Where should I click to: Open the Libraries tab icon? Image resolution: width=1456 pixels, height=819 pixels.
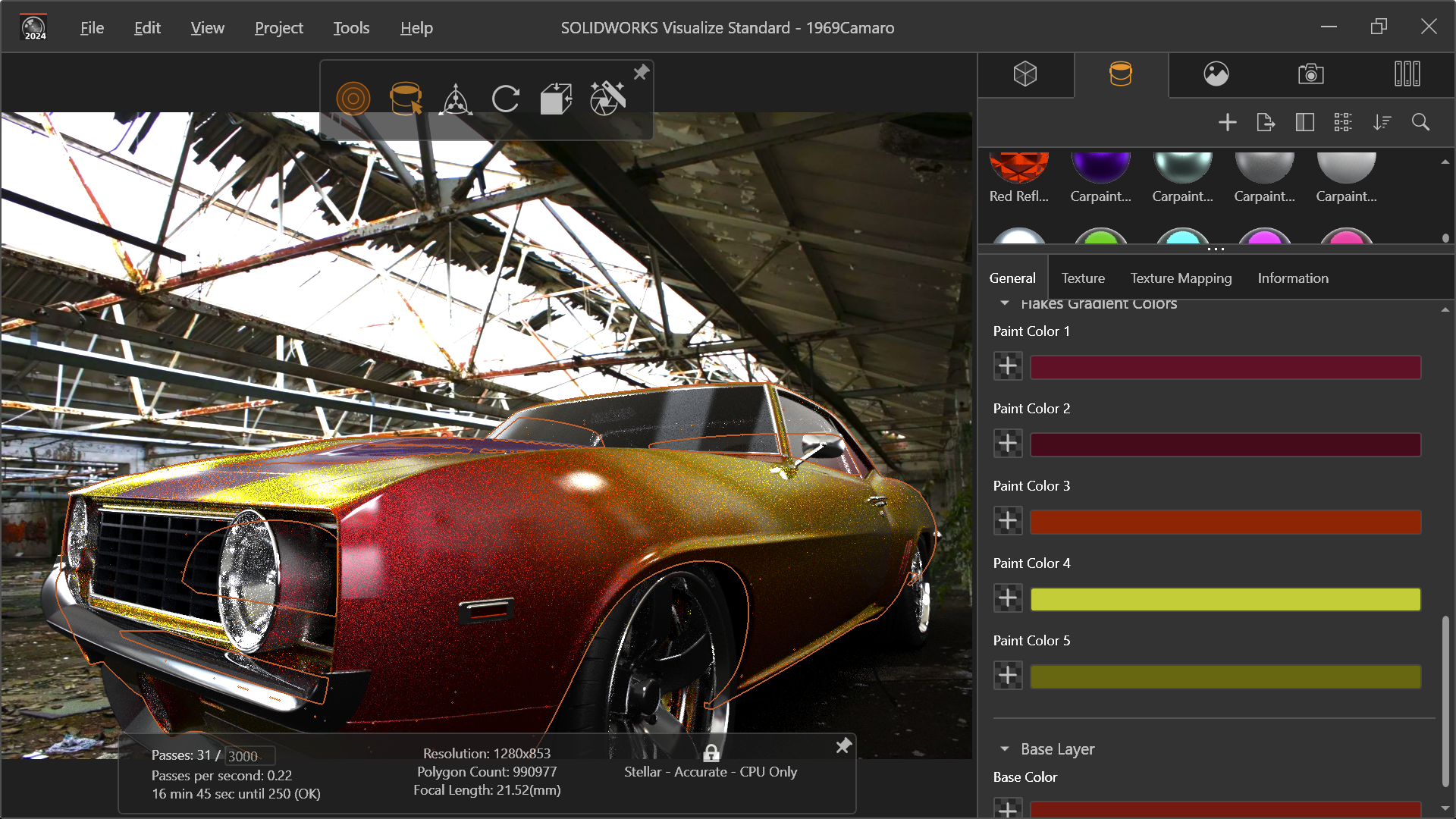[1407, 74]
